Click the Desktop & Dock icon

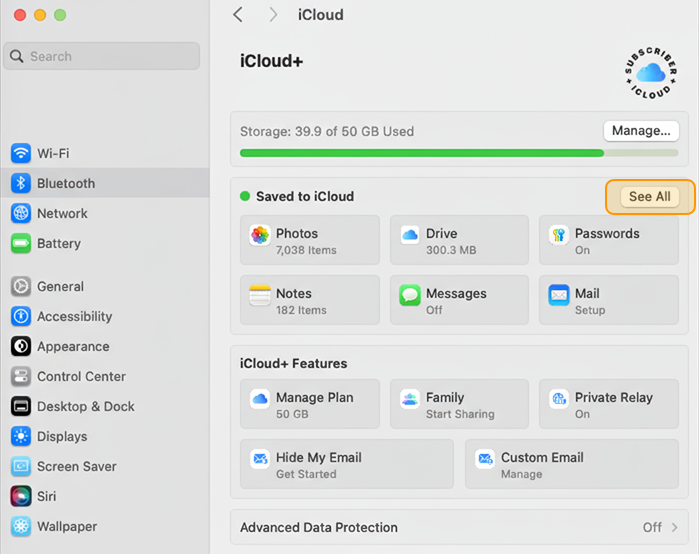coord(21,406)
